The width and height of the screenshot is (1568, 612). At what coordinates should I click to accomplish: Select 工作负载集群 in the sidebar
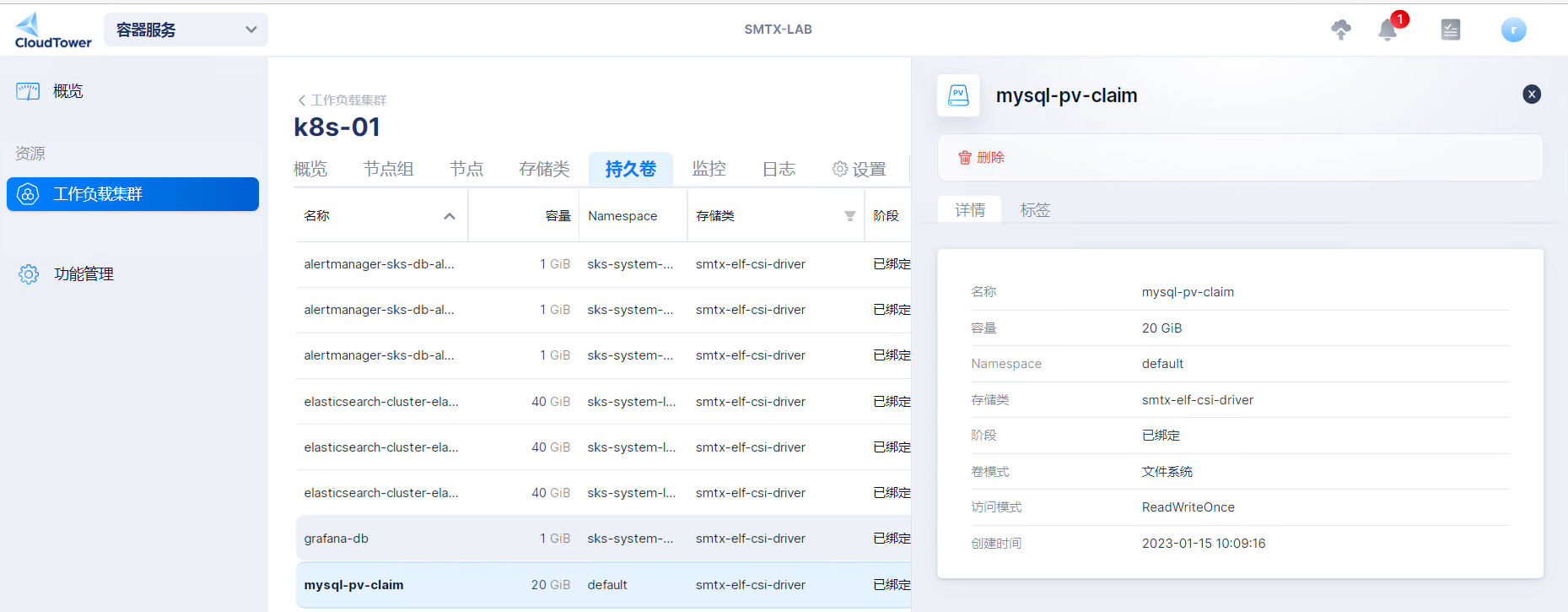point(132,194)
